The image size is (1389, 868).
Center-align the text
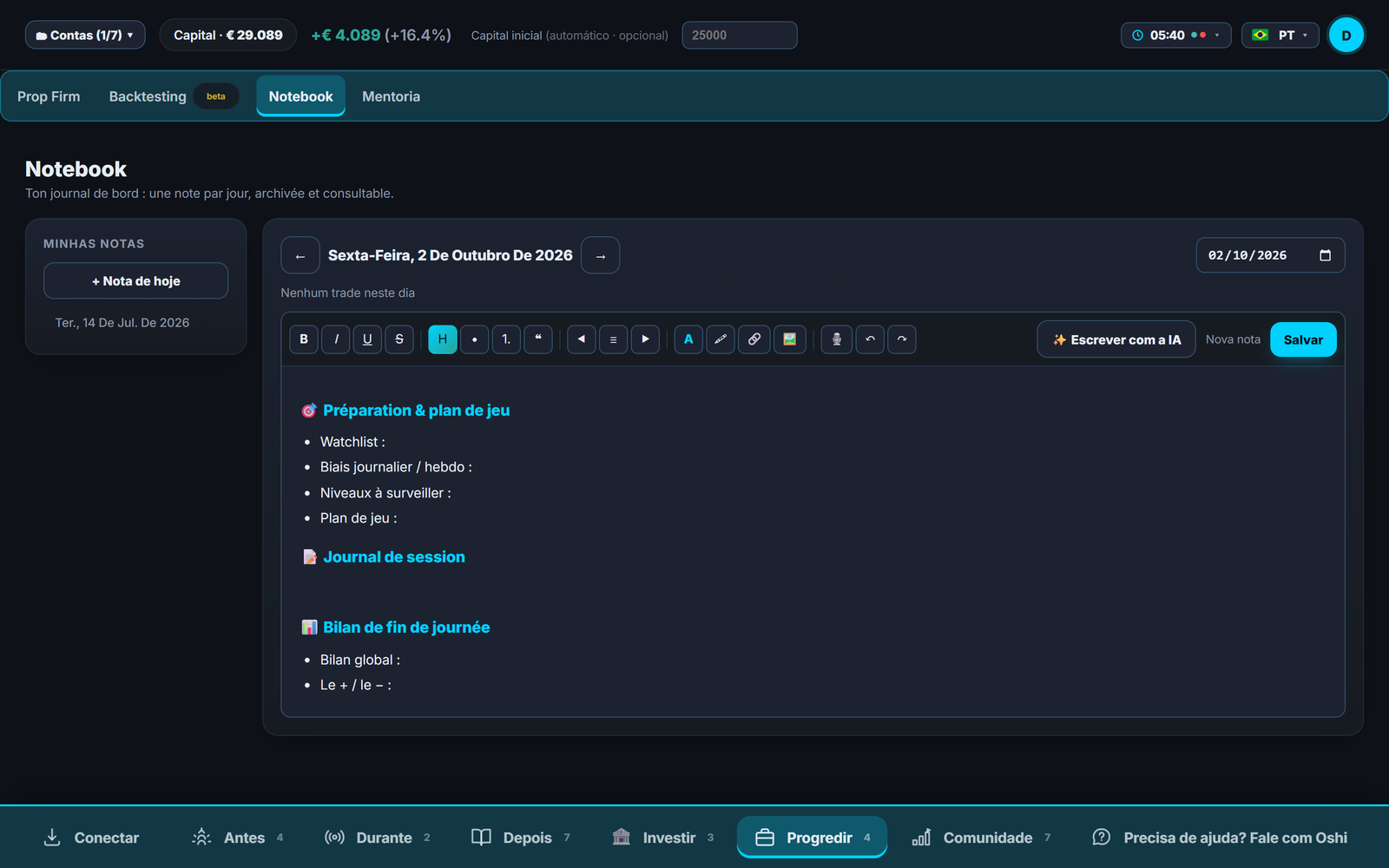(x=613, y=339)
